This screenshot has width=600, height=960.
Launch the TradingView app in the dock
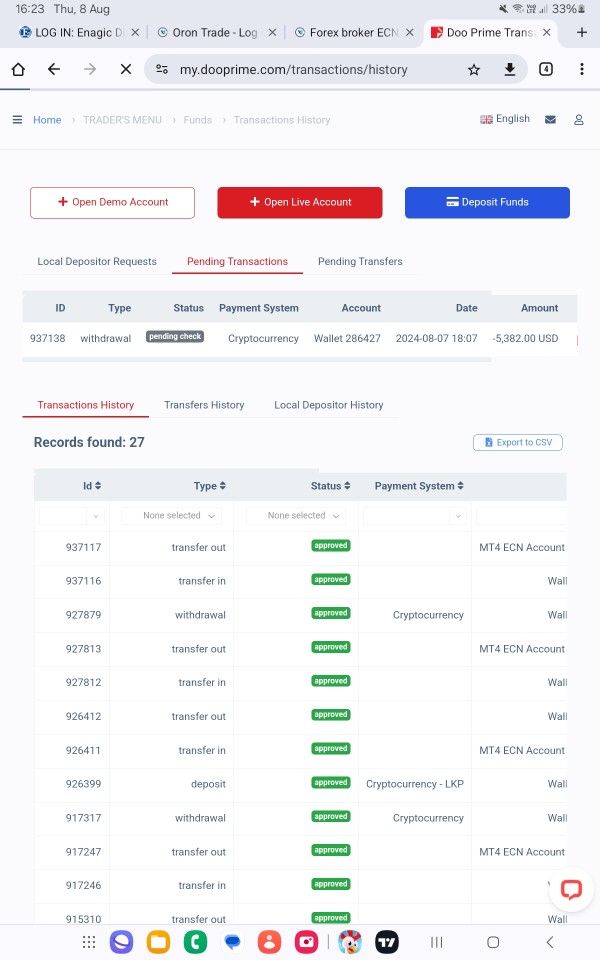pyautogui.click(x=387, y=942)
